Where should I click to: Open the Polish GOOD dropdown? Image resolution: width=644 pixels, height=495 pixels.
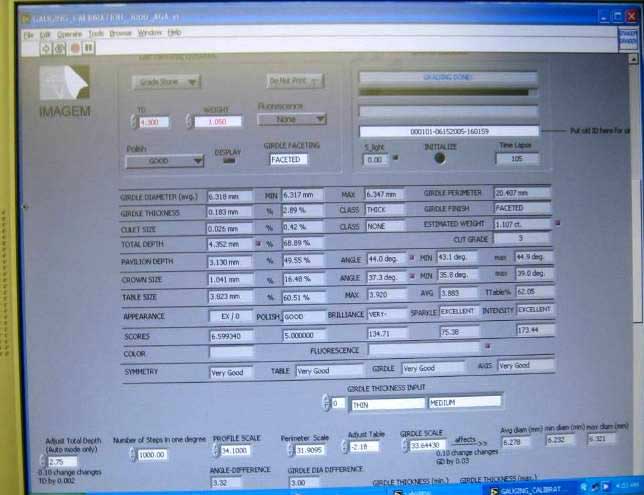pos(165,161)
